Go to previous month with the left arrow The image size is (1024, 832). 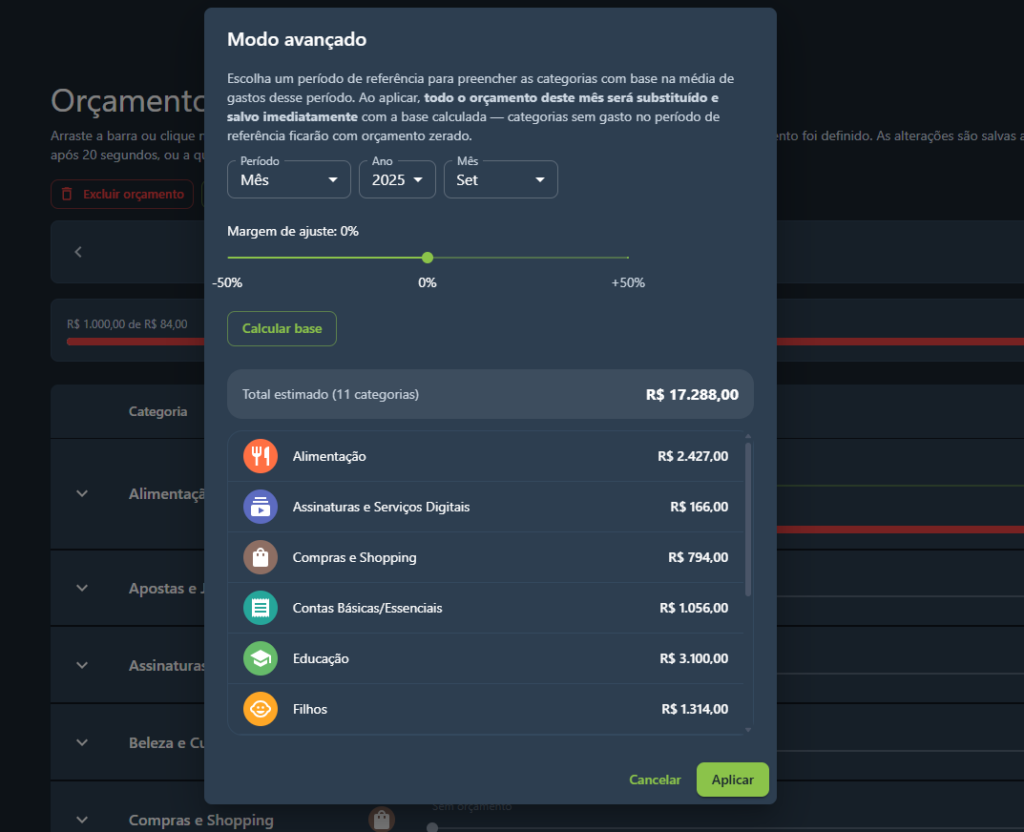(x=78, y=252)
